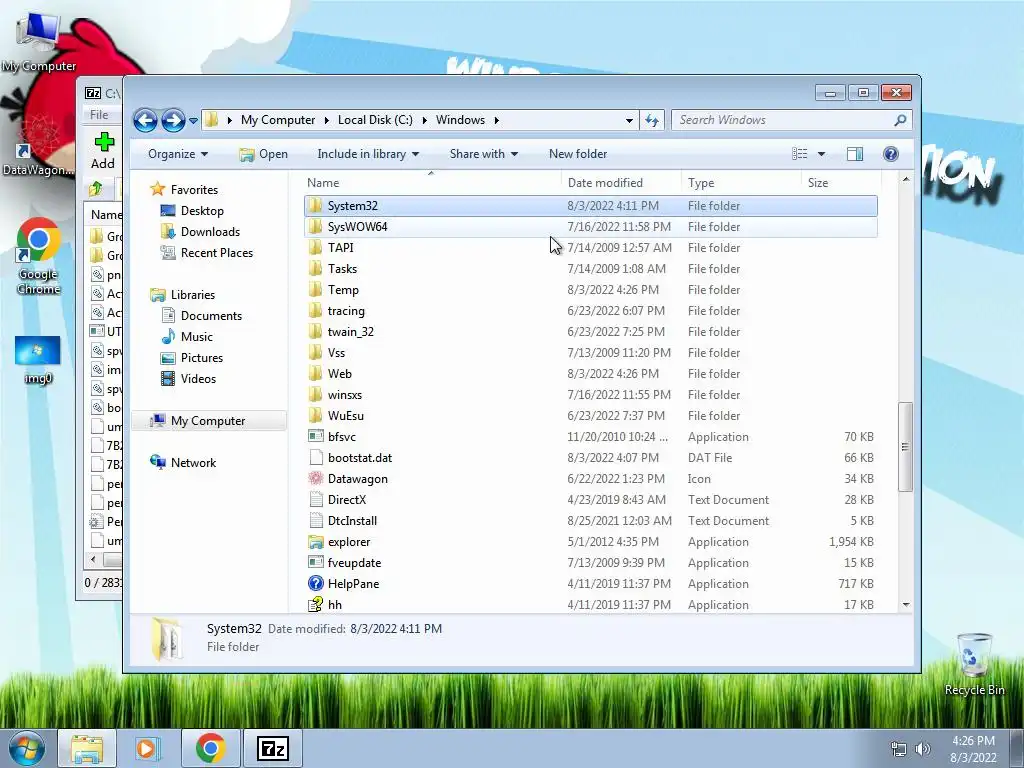
Task: Open the Recycle Bin desktop icon
Action: tap(974, 664)
